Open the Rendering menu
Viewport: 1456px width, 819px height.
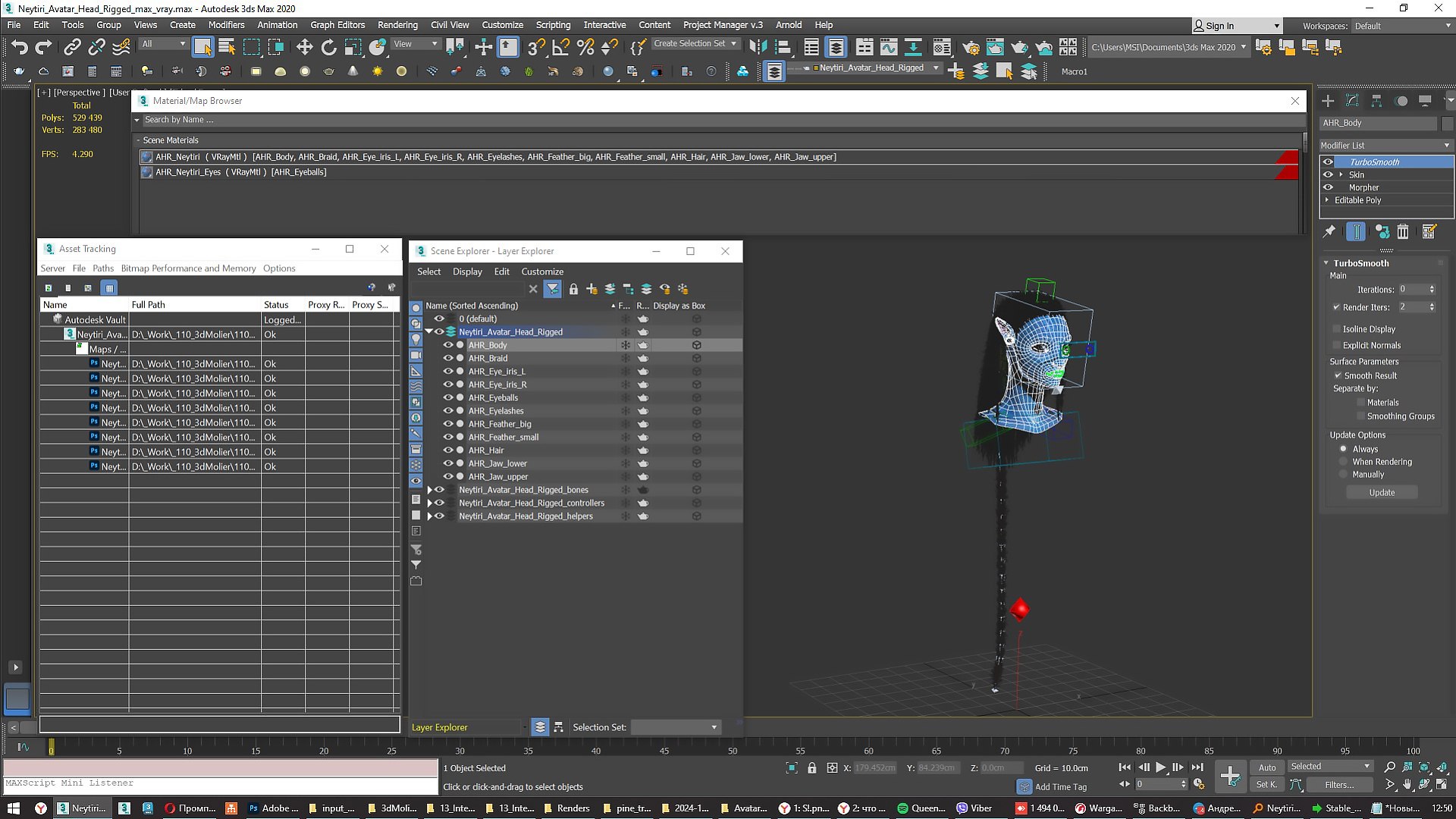click(x=397, y=25)
